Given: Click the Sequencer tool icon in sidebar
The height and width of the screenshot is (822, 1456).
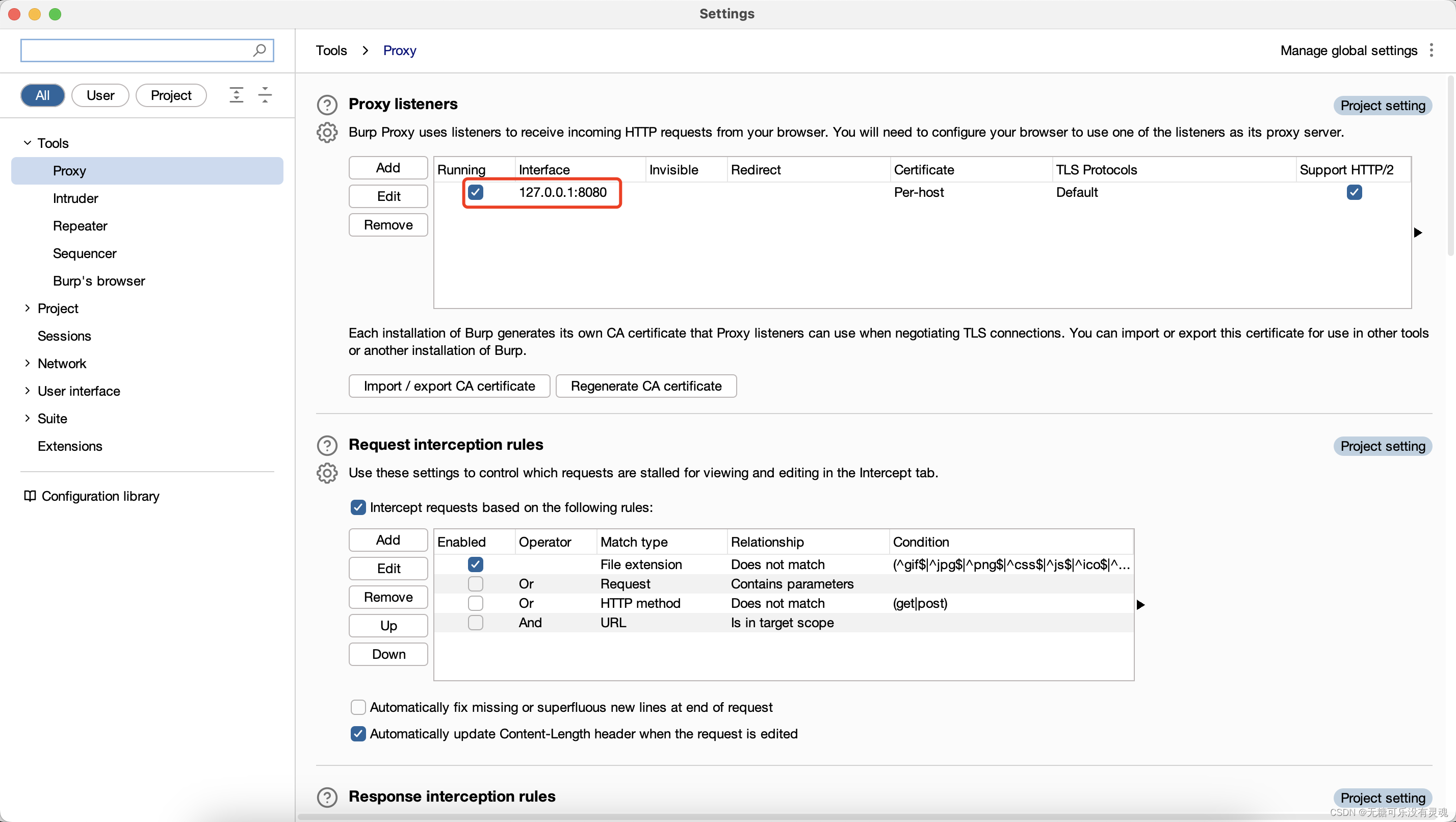Looking at the screenshot, I should click(x=84, y=253).
